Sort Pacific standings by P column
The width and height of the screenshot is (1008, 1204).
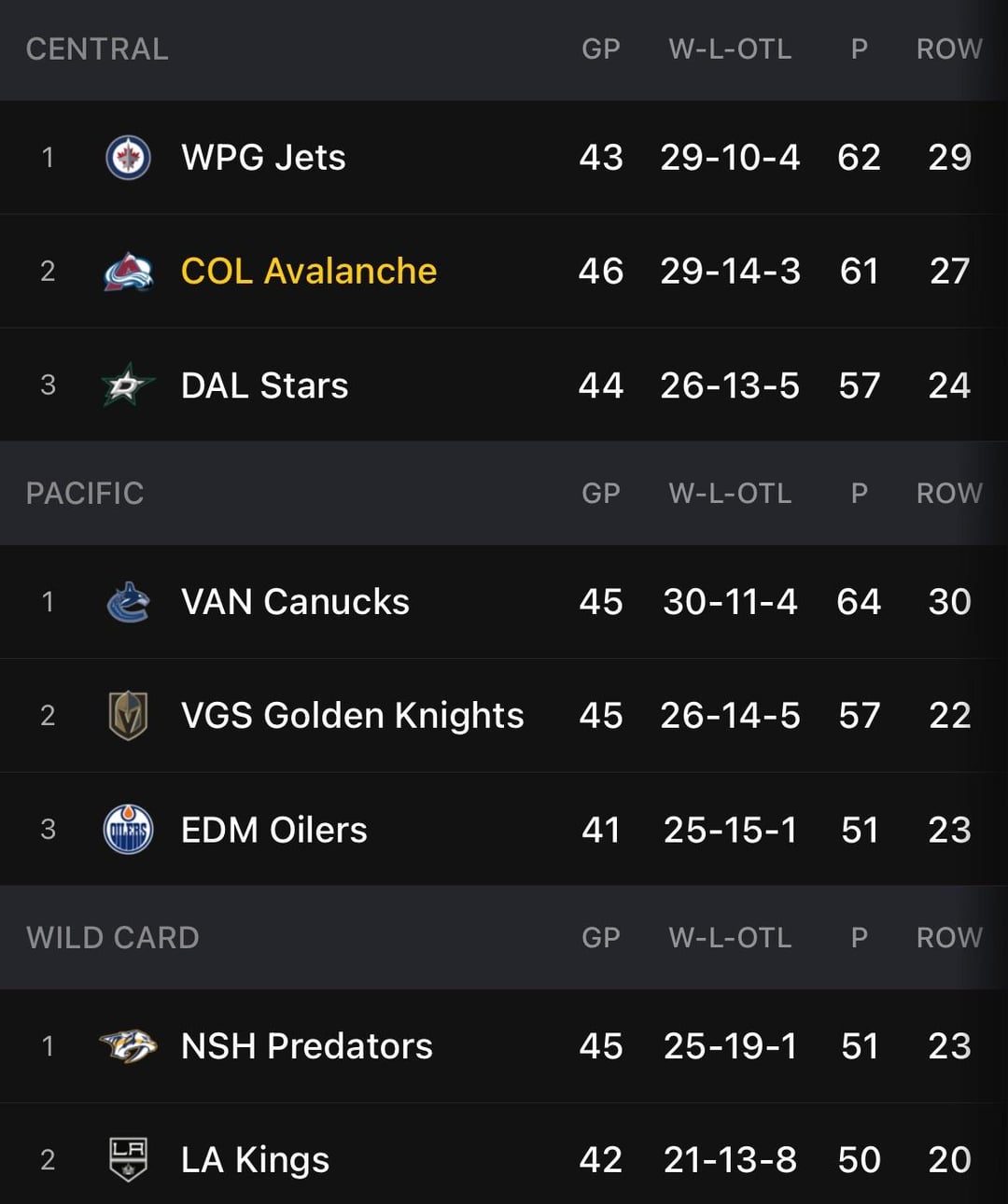pos(859,494)
